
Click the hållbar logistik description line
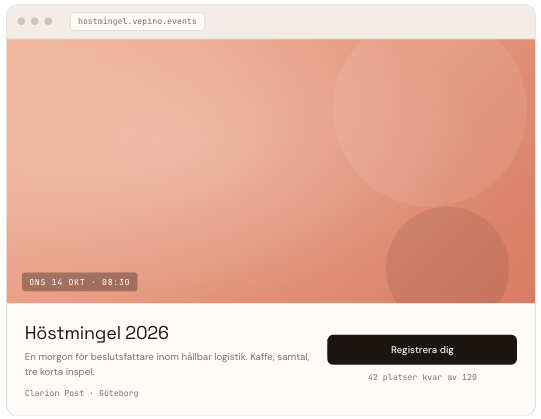(x=167, y=357)
